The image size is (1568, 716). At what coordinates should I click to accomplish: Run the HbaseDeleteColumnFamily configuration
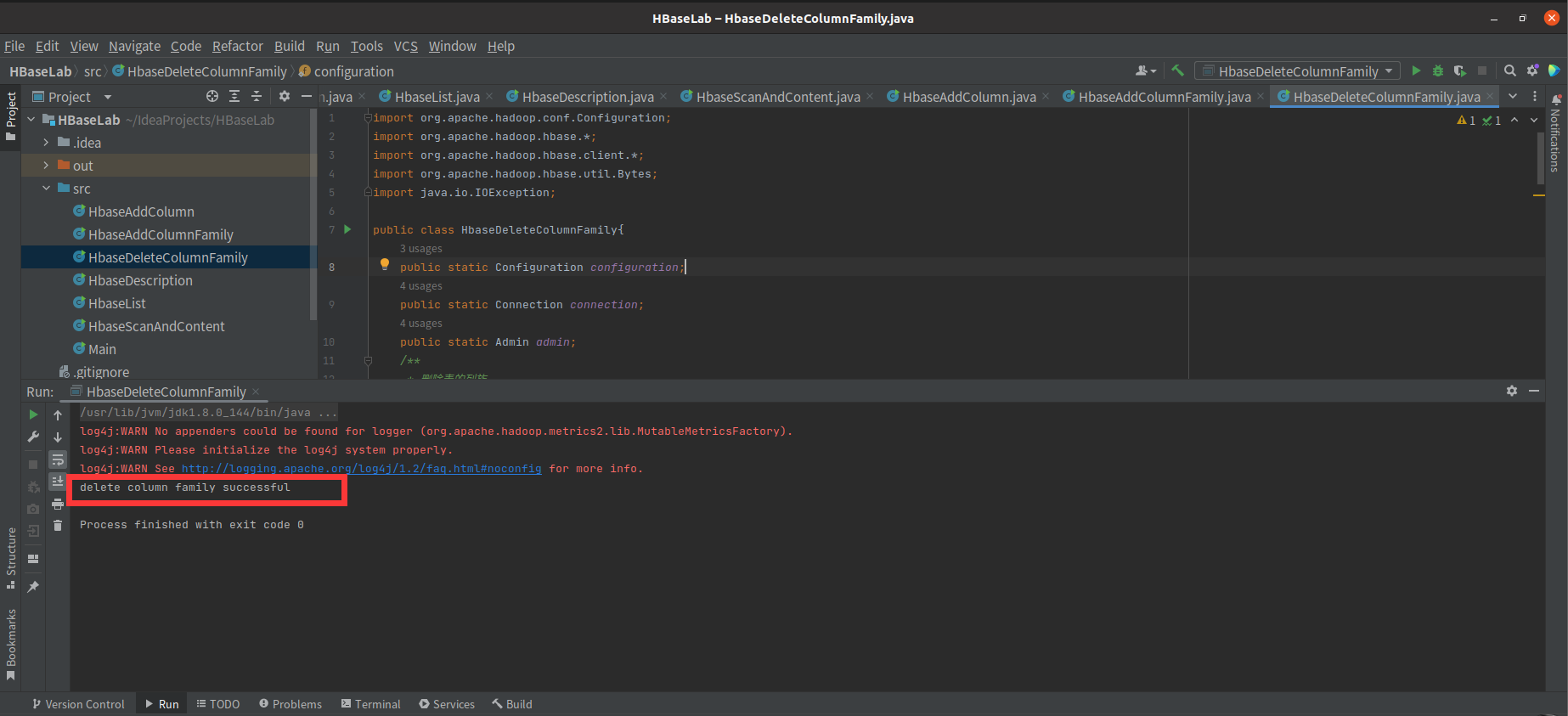[1416, 71]
